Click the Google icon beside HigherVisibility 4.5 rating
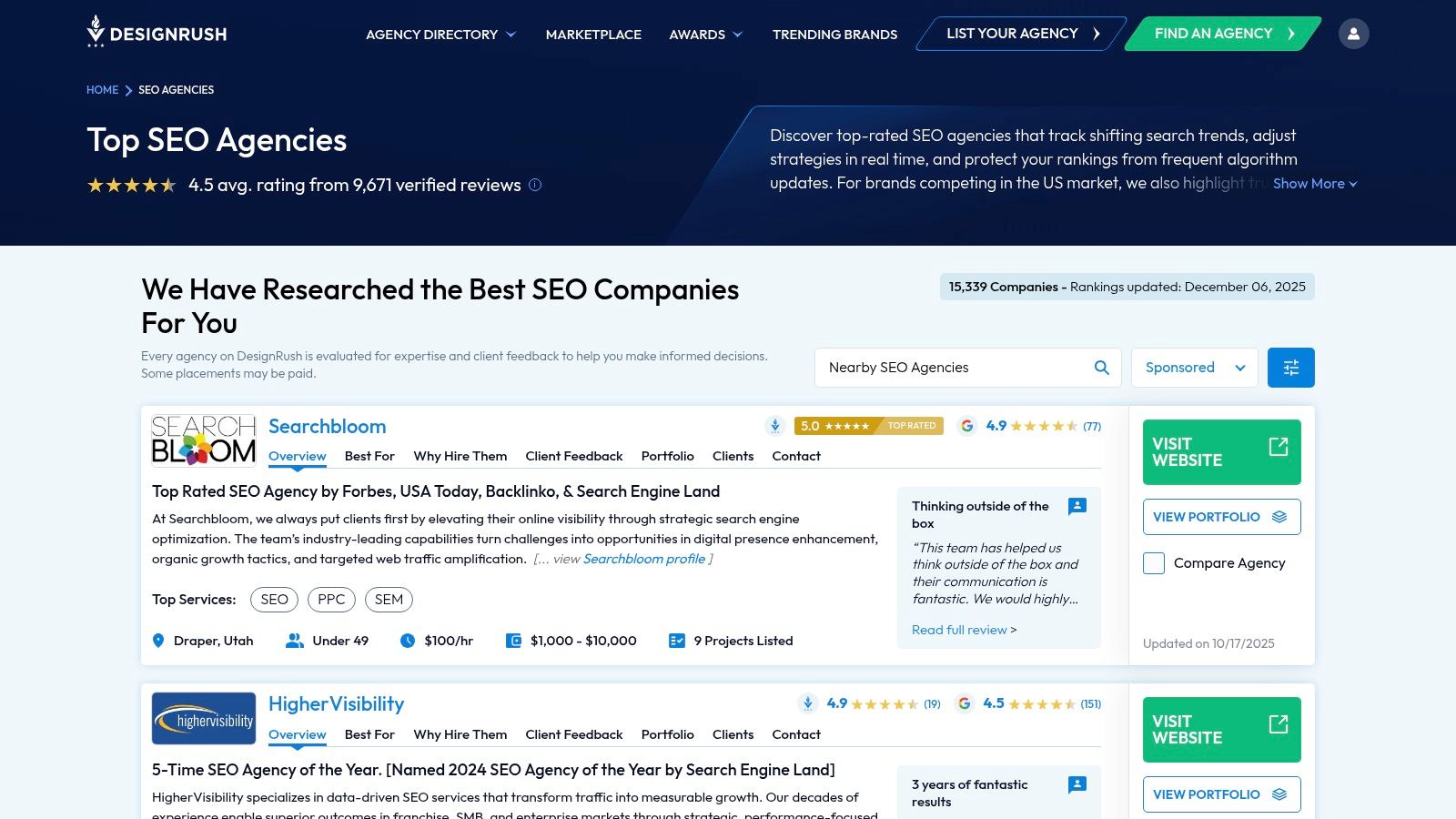Screen dimensions: 1456x819 pos(965,703)
